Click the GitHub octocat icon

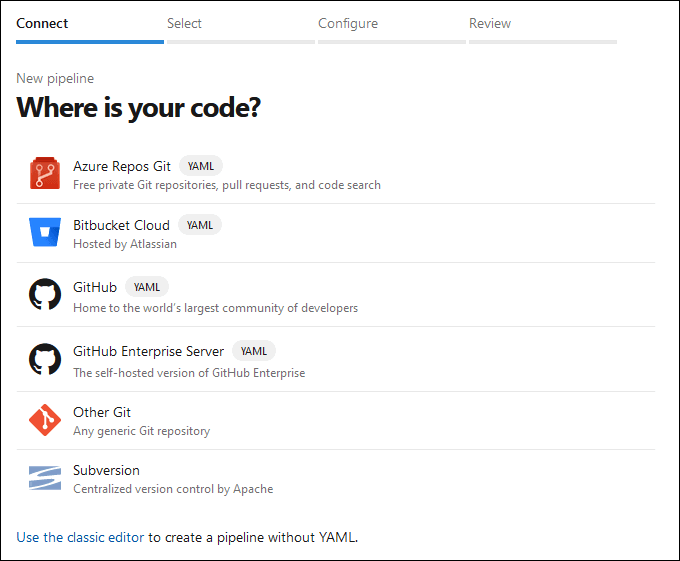coord(45,295)
